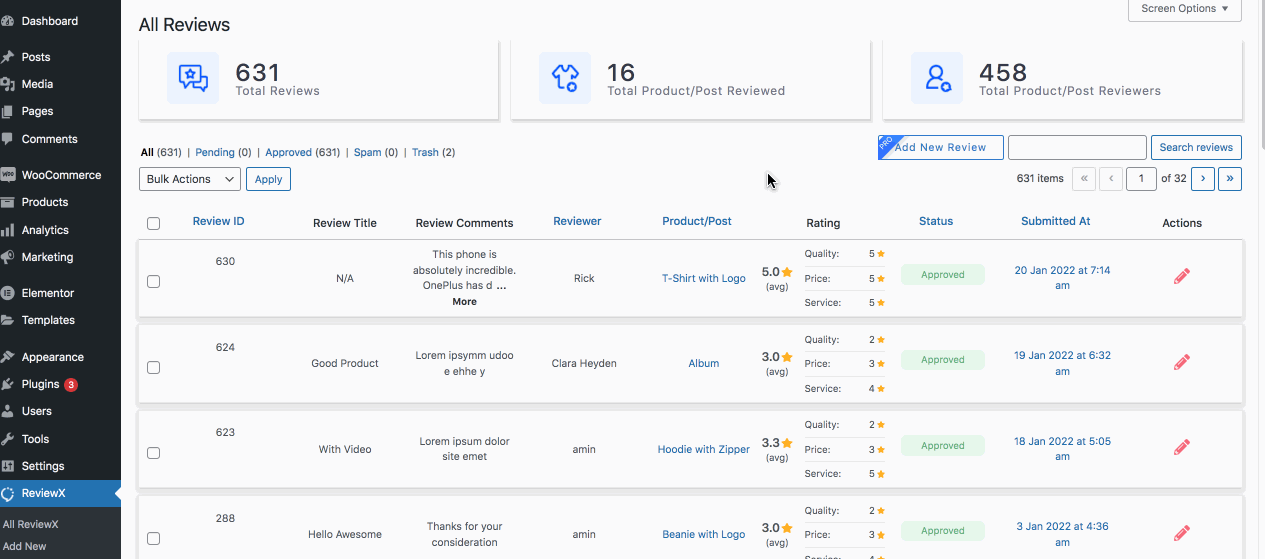This screenshot has height=559, width=1265.
Task: Click the Products box icon
Action: coord(7,202)
